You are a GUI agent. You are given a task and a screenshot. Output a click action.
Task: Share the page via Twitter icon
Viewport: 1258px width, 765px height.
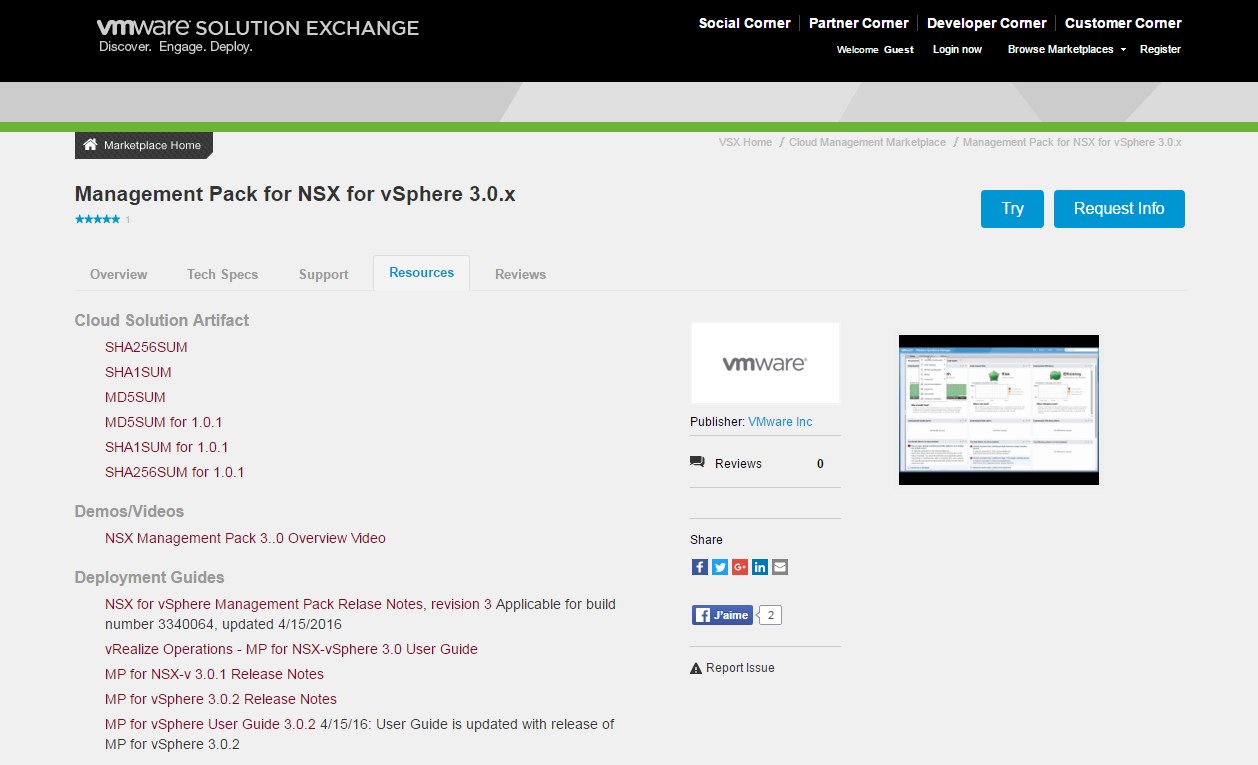(720, 567)
